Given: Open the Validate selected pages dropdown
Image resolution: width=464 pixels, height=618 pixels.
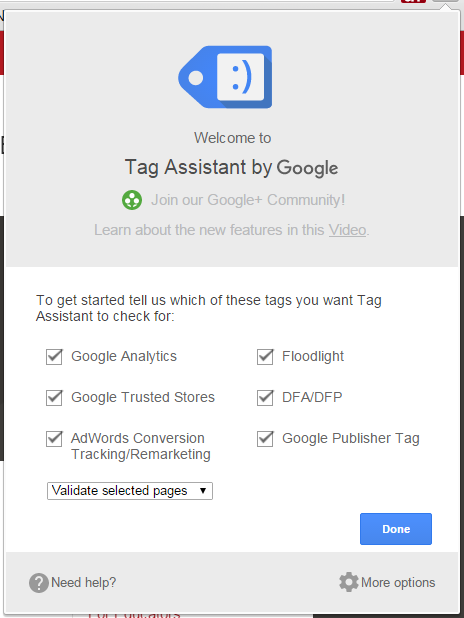Looking at the screenshot, I should [x=130, y=491].
